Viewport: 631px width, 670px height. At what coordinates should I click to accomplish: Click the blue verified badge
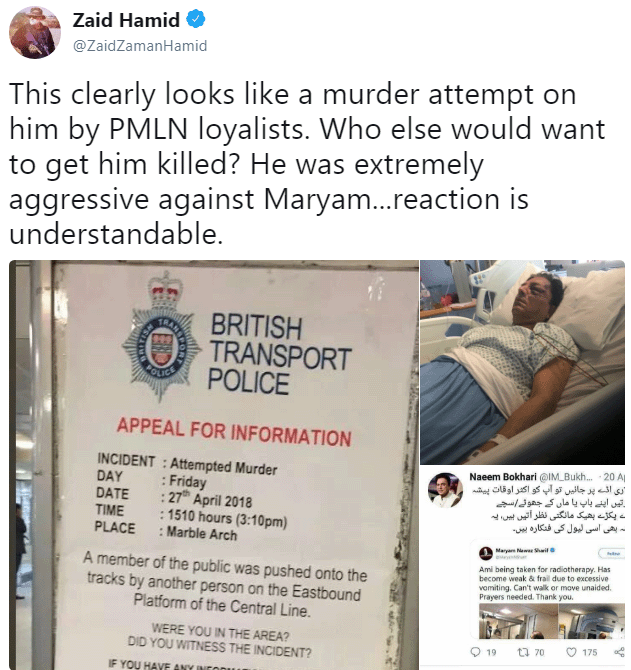(x=196, y=19)
